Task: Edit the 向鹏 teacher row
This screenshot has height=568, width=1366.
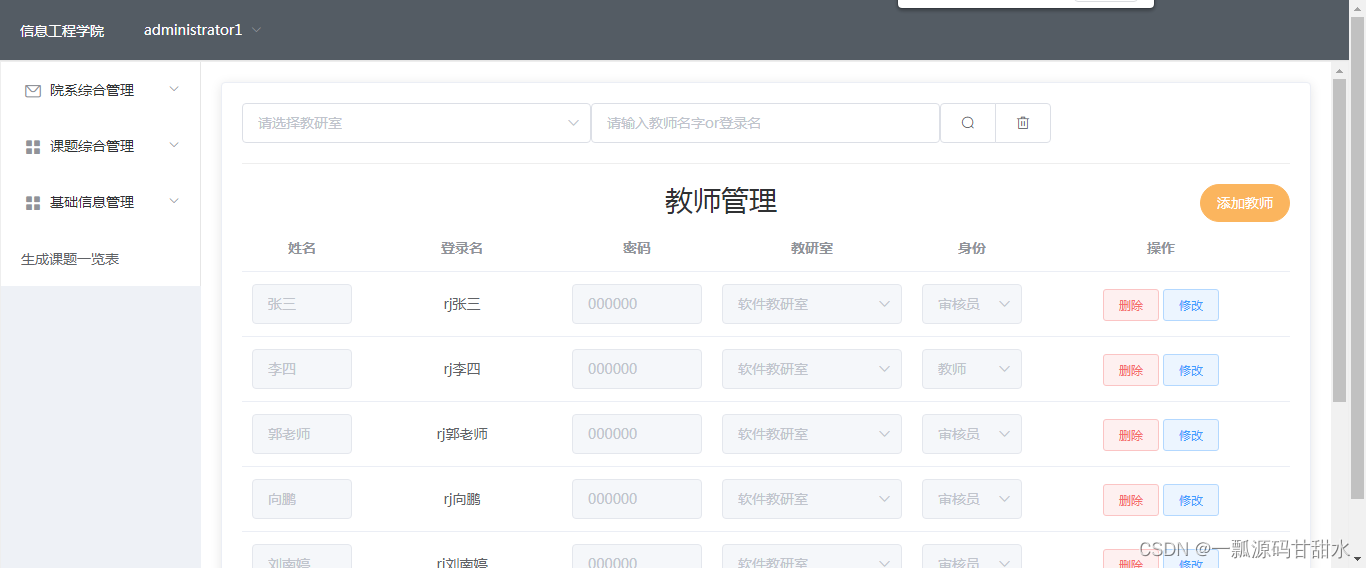Action: pyautogui.click(x=1191, y=500)
